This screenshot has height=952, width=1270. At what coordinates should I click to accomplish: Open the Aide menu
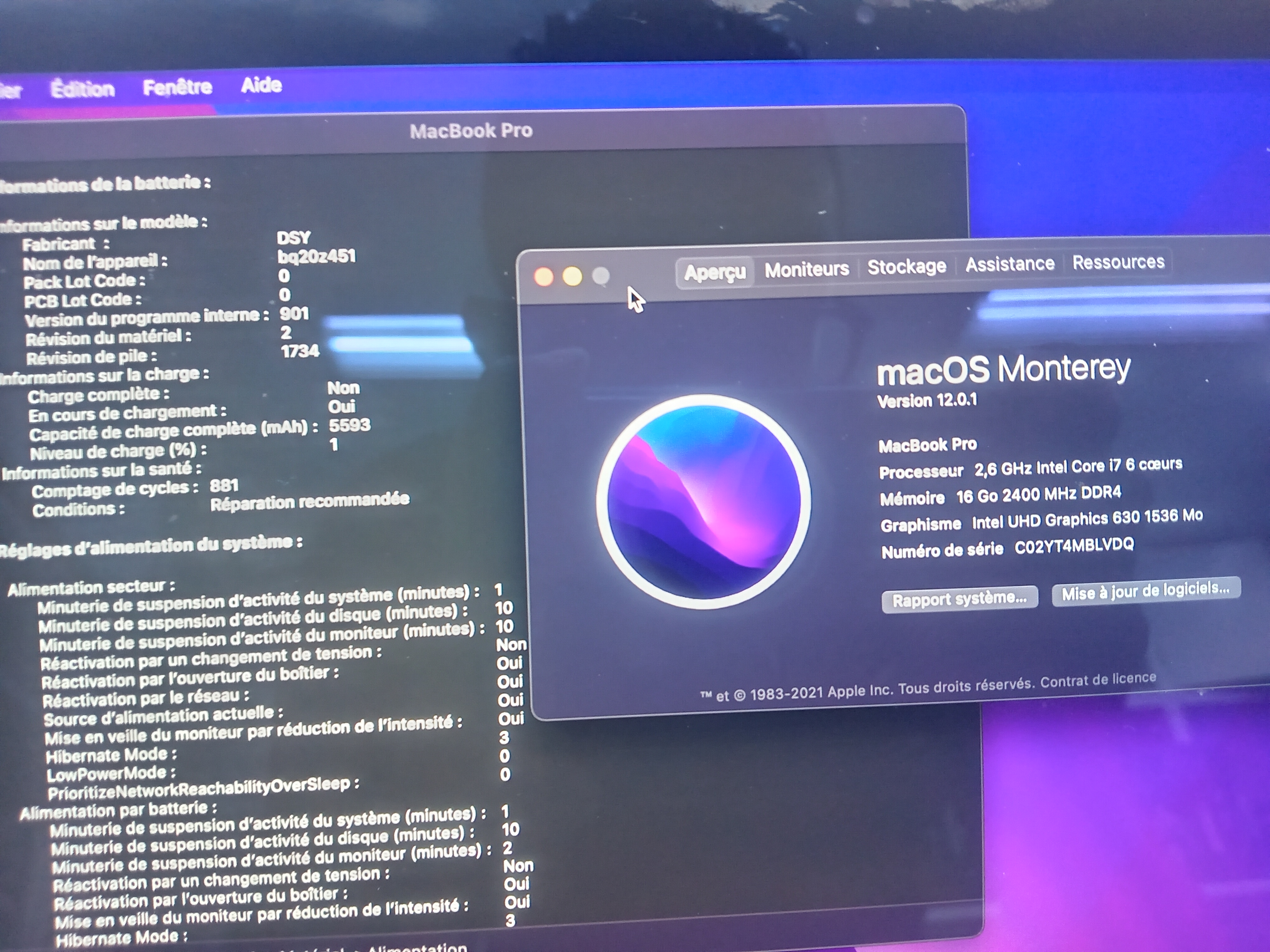click(x=261, y=85)
